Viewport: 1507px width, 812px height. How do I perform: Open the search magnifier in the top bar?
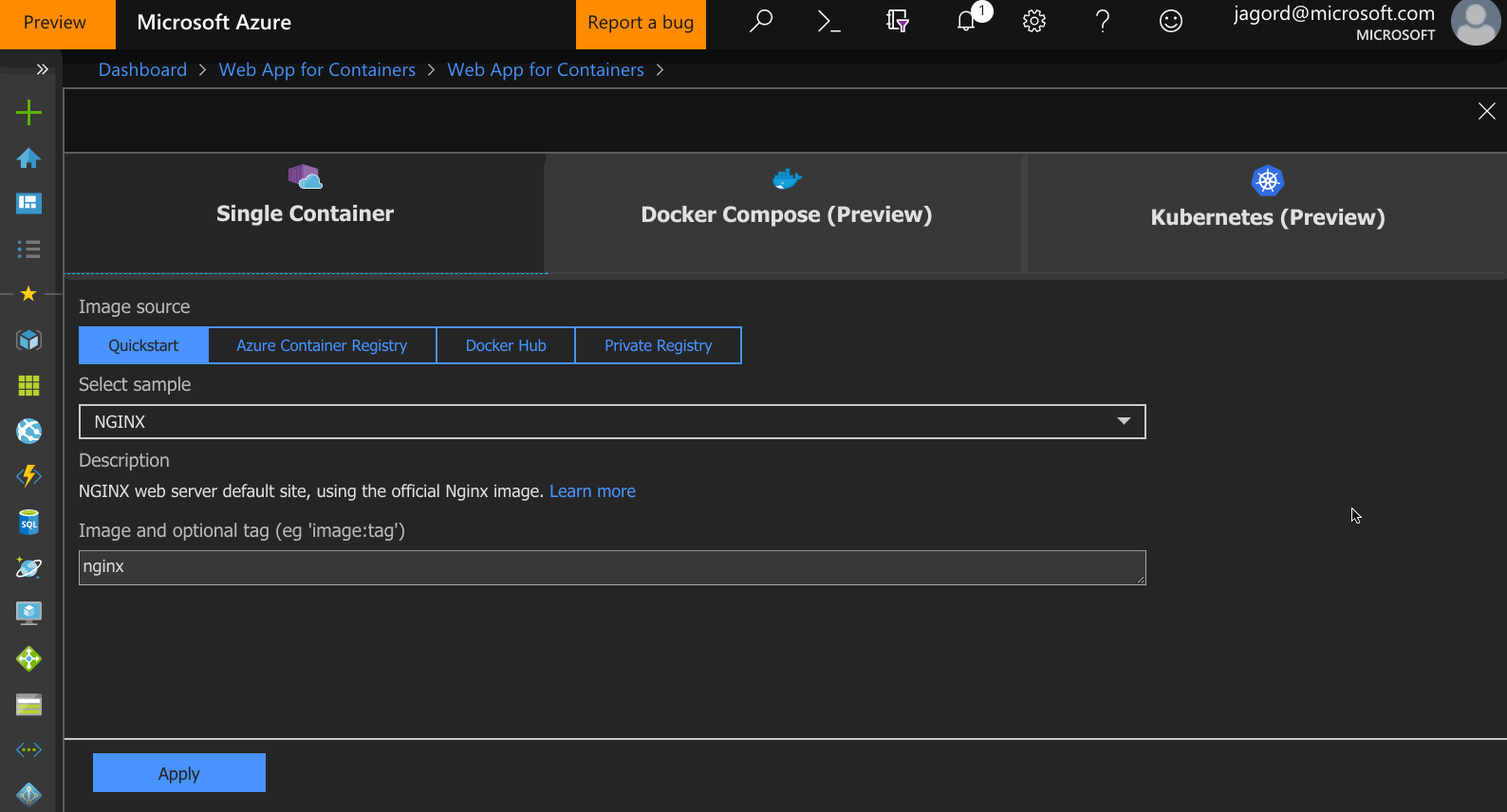click(x=761, y=22)
